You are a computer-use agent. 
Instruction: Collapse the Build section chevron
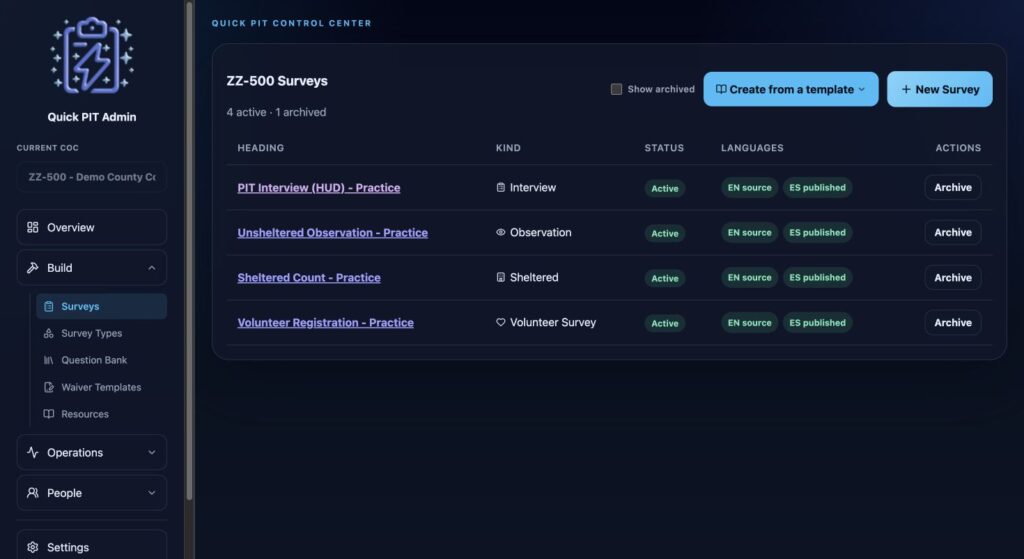pyautogui.click(x=152, y=268)
